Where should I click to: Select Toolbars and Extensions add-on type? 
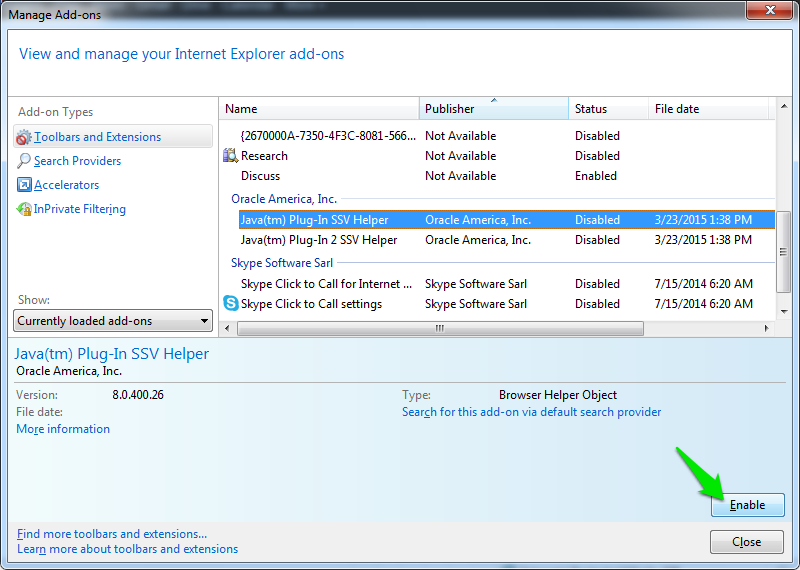coord(113,137)
